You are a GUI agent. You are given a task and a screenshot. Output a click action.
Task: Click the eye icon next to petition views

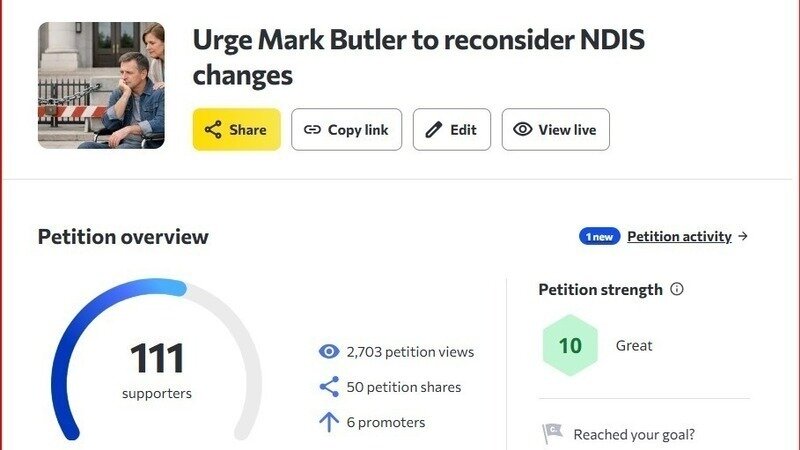tap(329, 352)
